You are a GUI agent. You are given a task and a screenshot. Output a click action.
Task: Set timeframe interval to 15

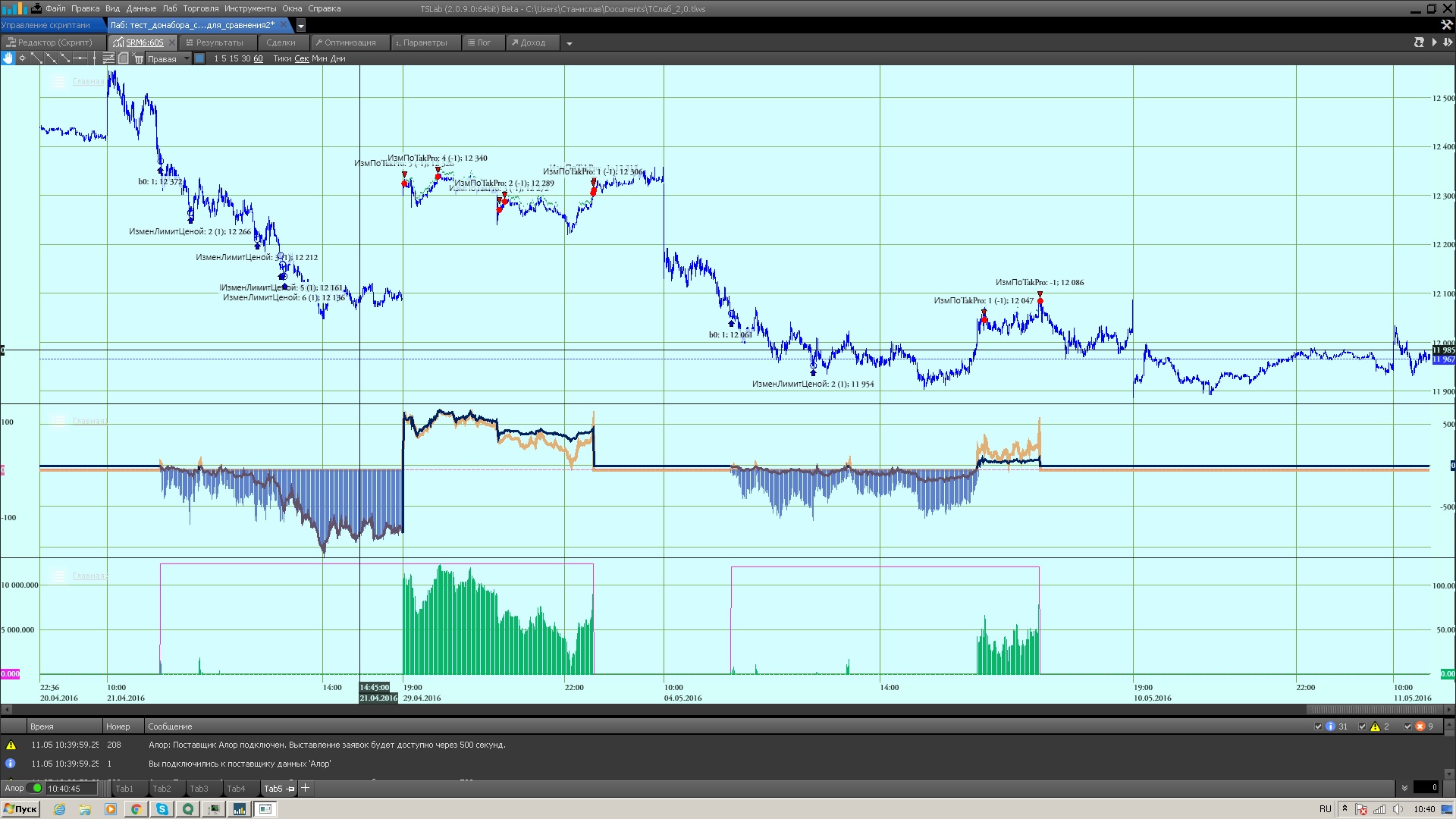tap(234, 58)
